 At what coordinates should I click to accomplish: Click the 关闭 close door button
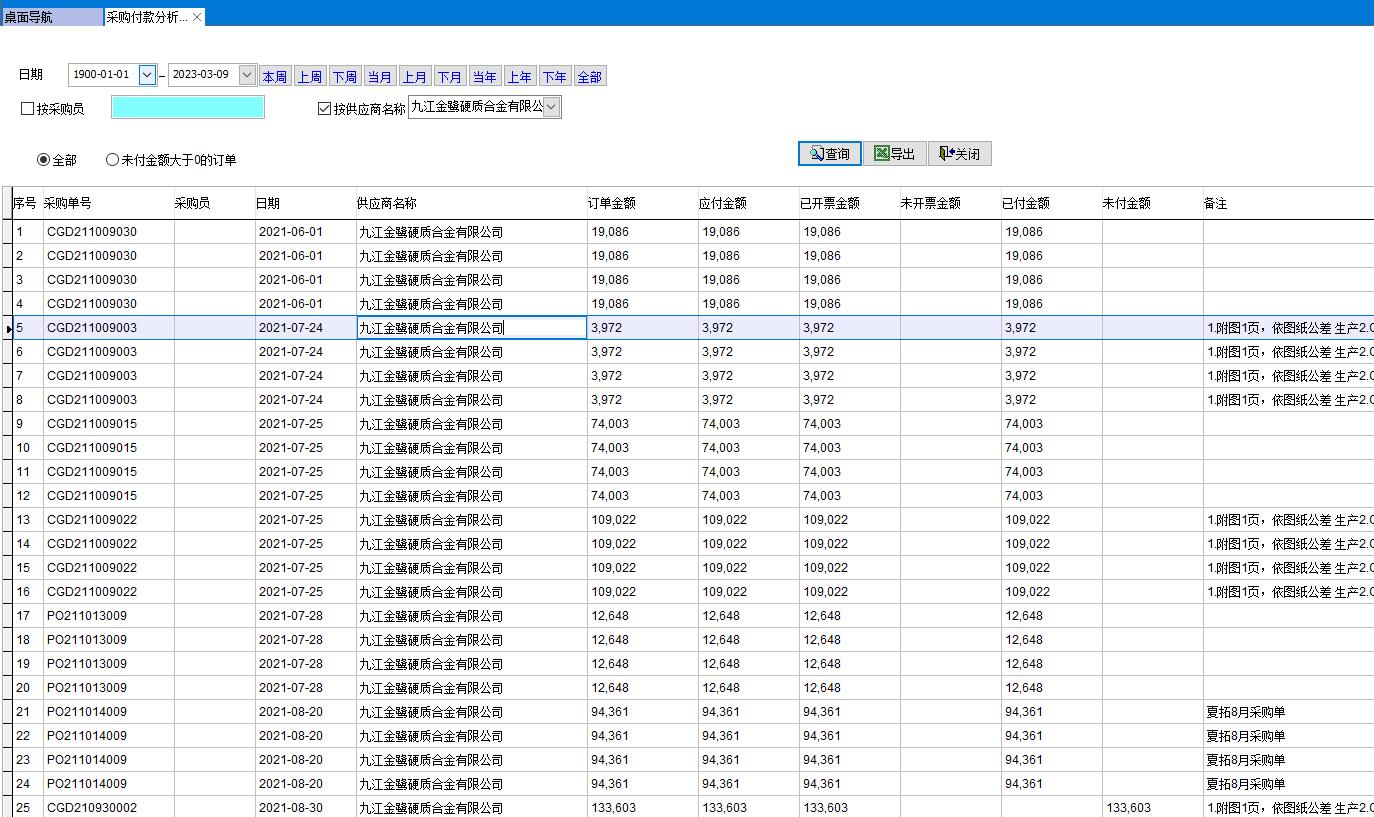(959, 154)
